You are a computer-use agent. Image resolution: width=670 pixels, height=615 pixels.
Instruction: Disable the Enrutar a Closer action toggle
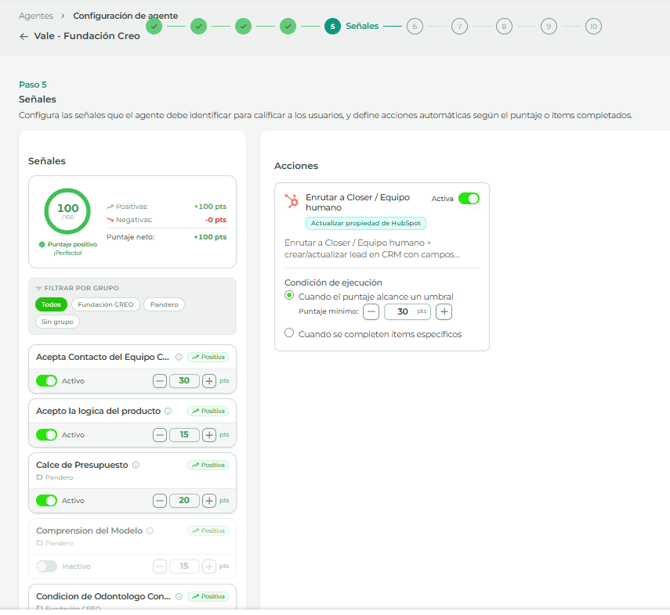(468, 199)
